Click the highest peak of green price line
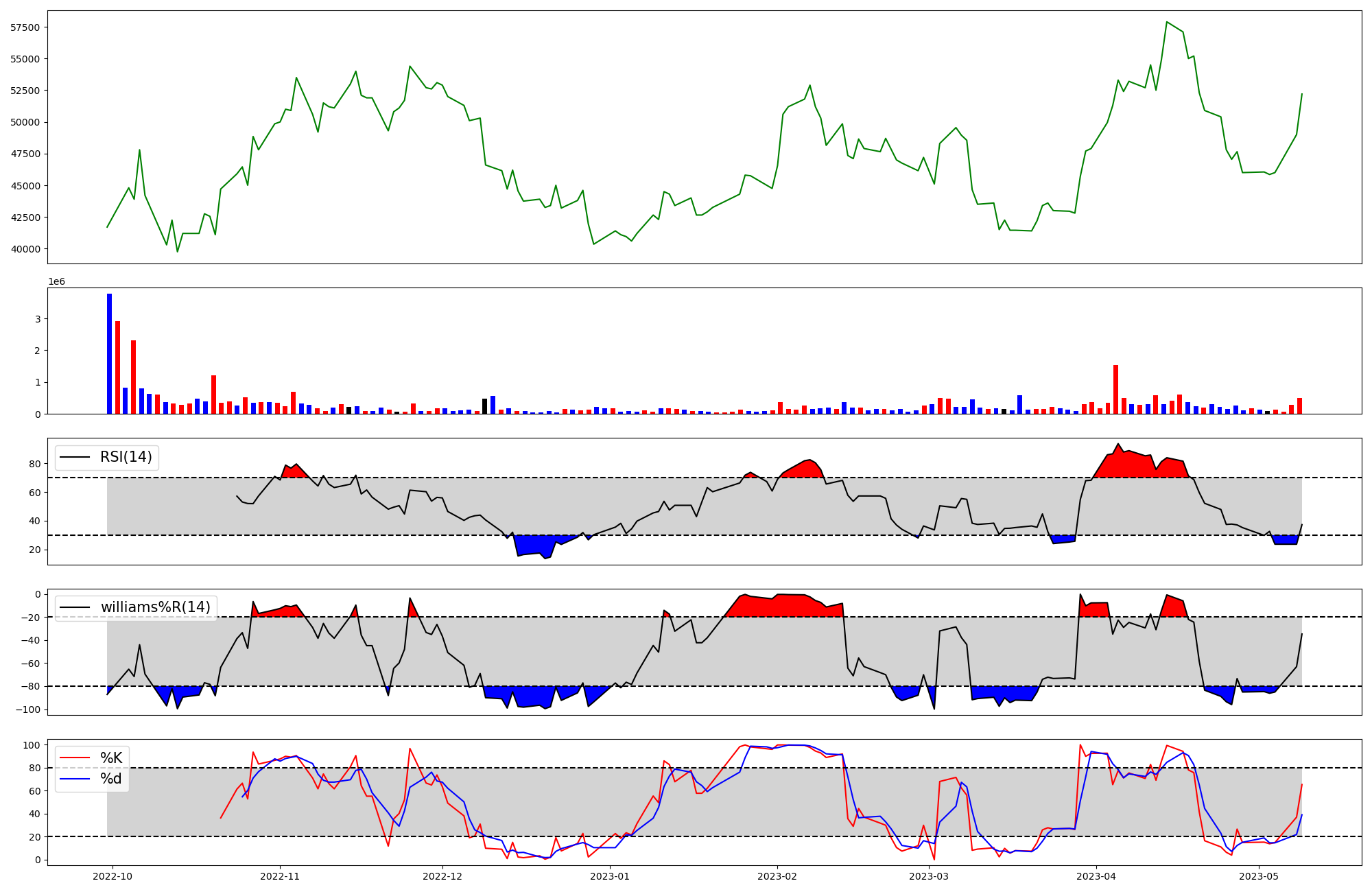The image size is (1372, 892). coord(1166,22)
